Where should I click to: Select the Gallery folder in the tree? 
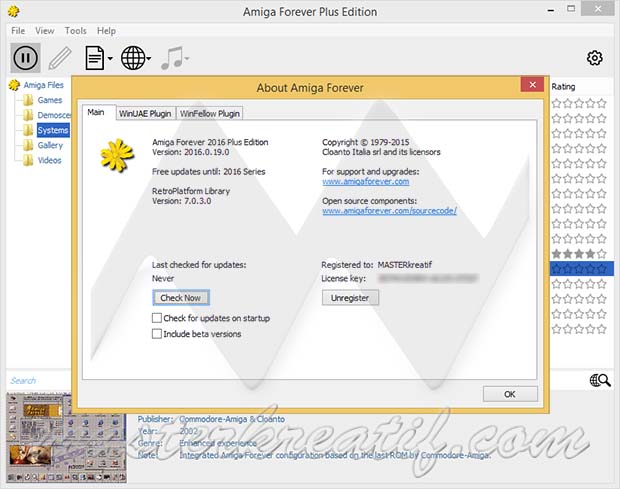tap(50, 145)
